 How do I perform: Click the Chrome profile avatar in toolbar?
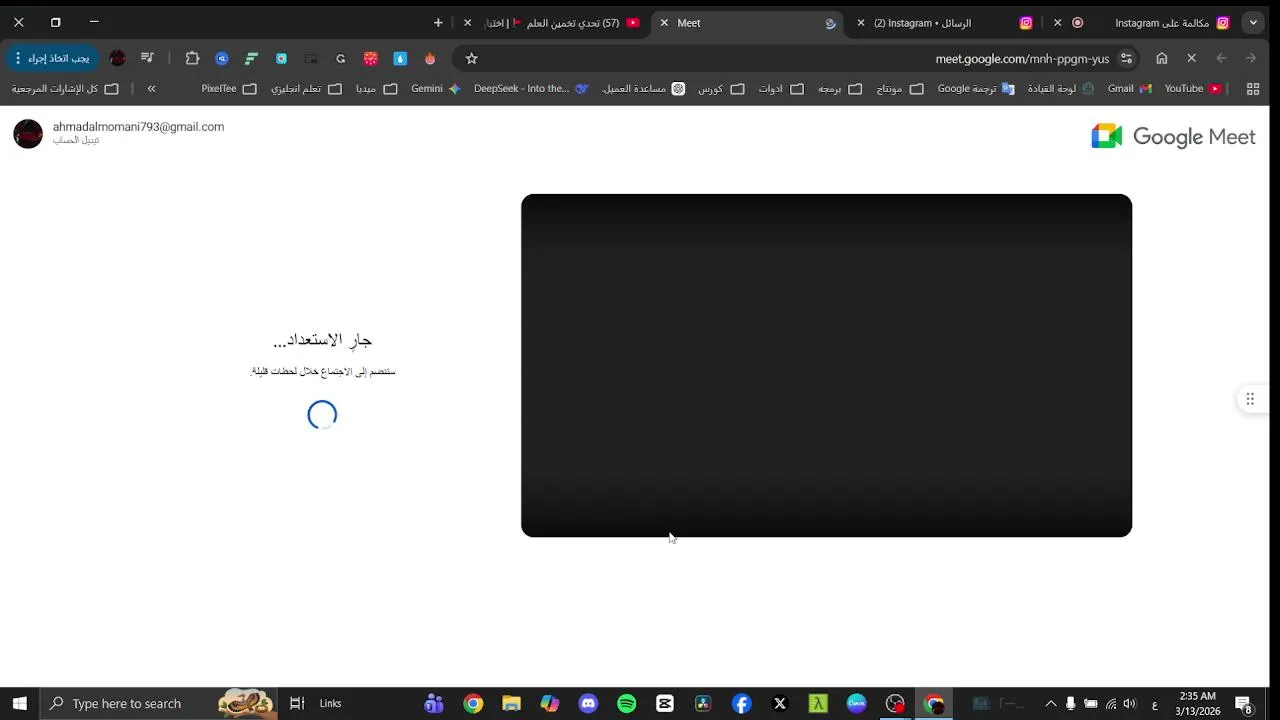point(118,58)
